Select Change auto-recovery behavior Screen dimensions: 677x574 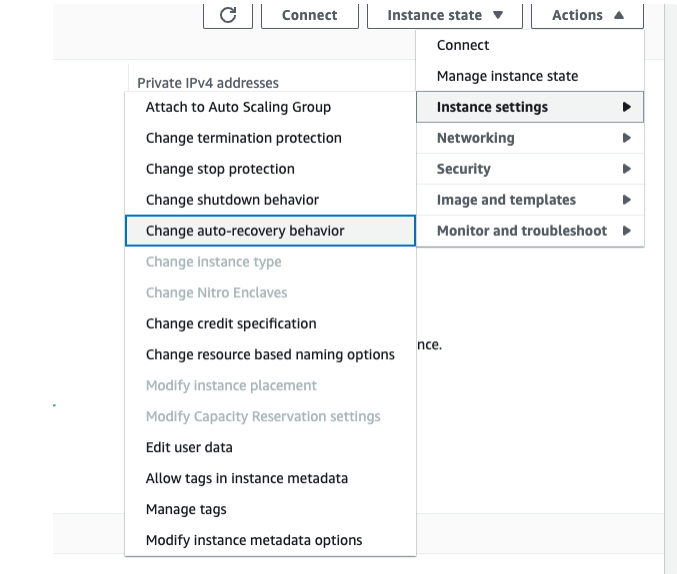click(x=245, y=231)
